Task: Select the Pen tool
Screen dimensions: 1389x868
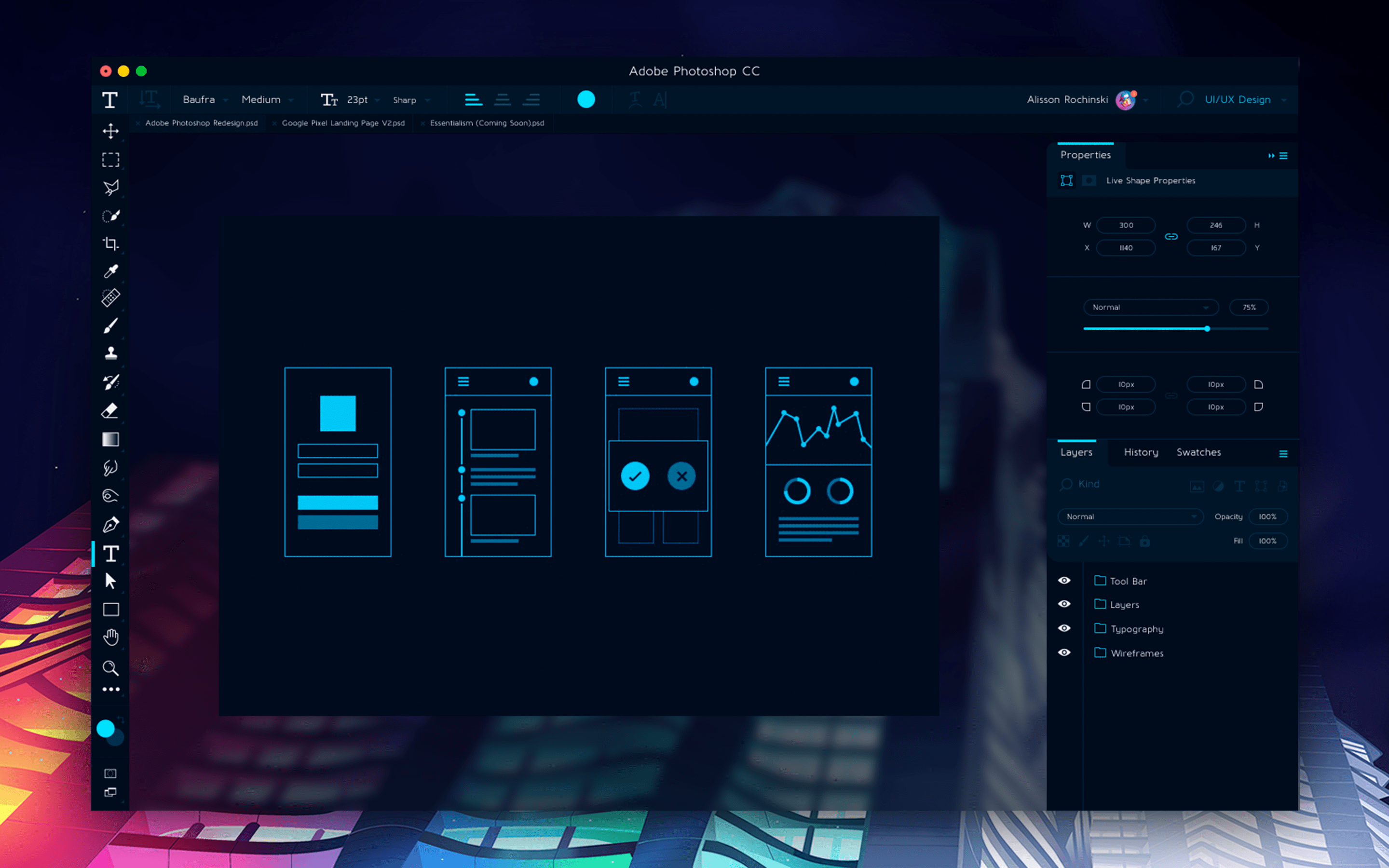Action: 111,524
